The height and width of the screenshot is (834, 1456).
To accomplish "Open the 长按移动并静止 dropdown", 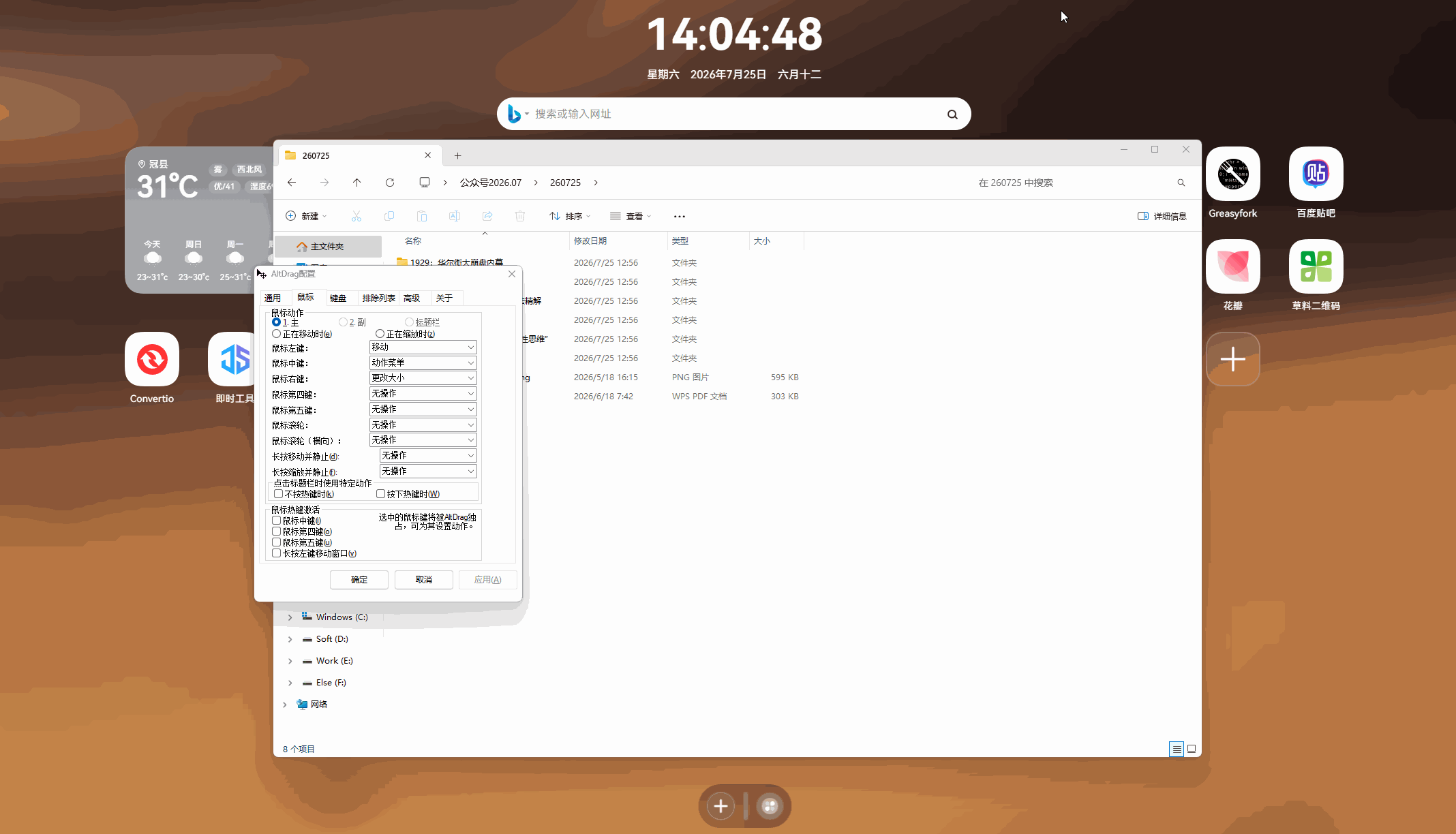I will click(x=428, y=456).
